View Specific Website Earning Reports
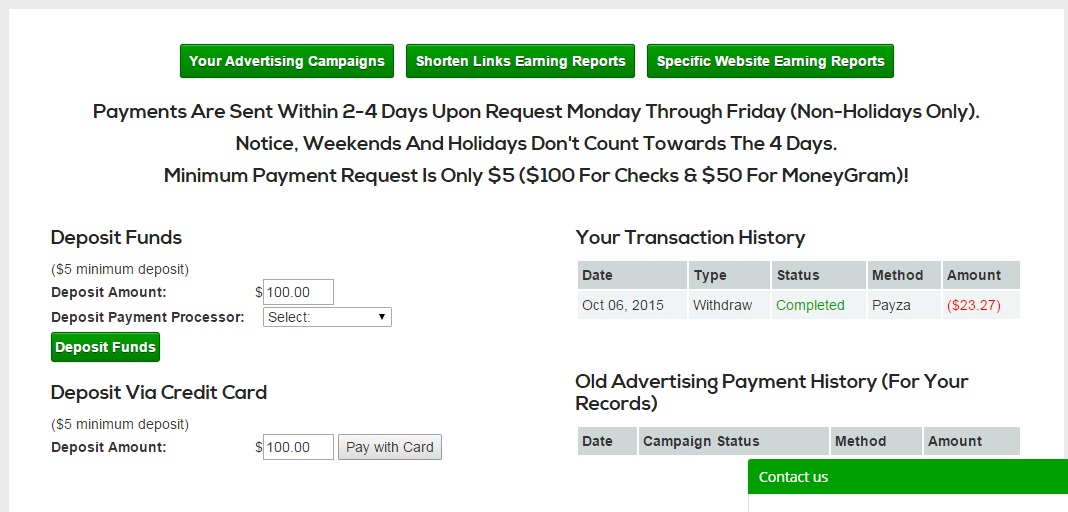Viewport: 1068px width, 512px height. click(770, 61)
